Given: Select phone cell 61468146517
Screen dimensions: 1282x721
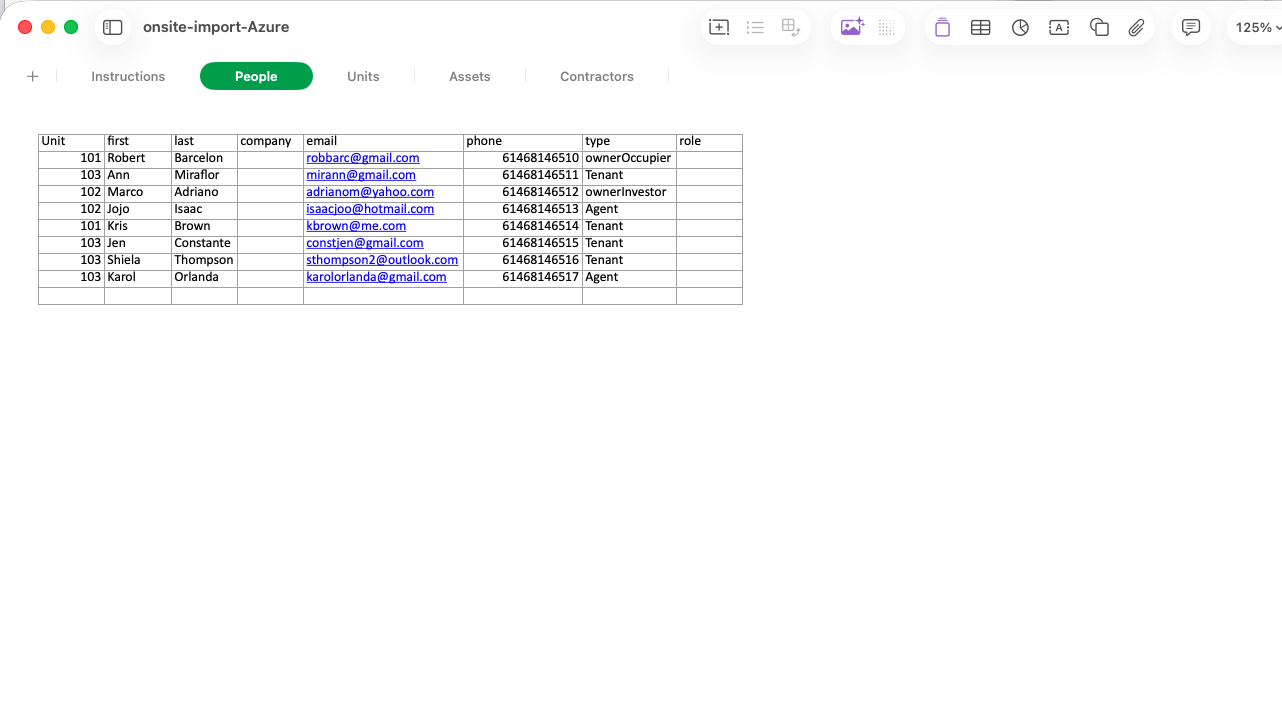Looking at the screenshot, I should 523,278.
